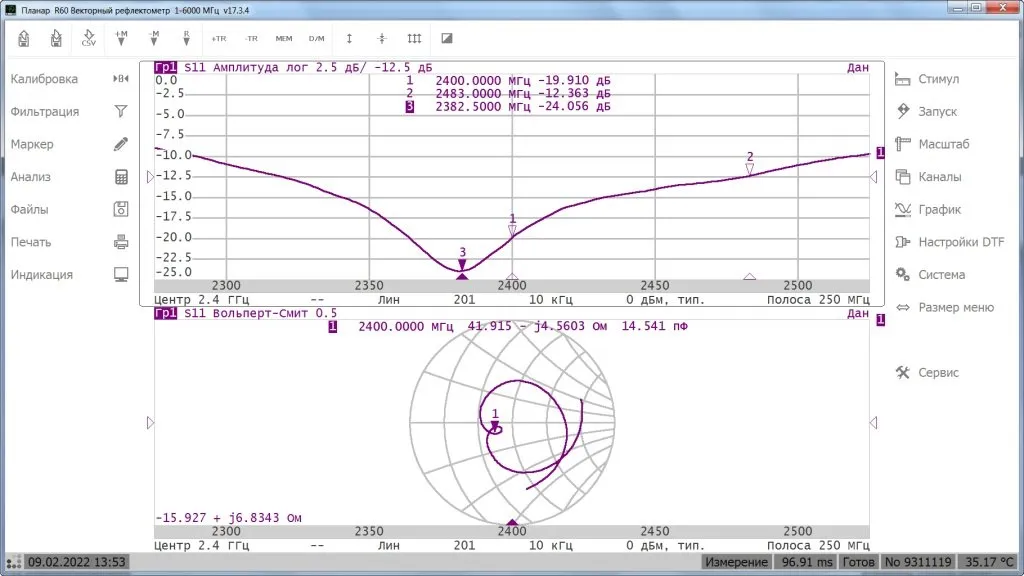This screenshot has height=576, width=1024.
Task: Click the Smith chart readout 41.915 - j4.5603 Ом
Action: 537,326
